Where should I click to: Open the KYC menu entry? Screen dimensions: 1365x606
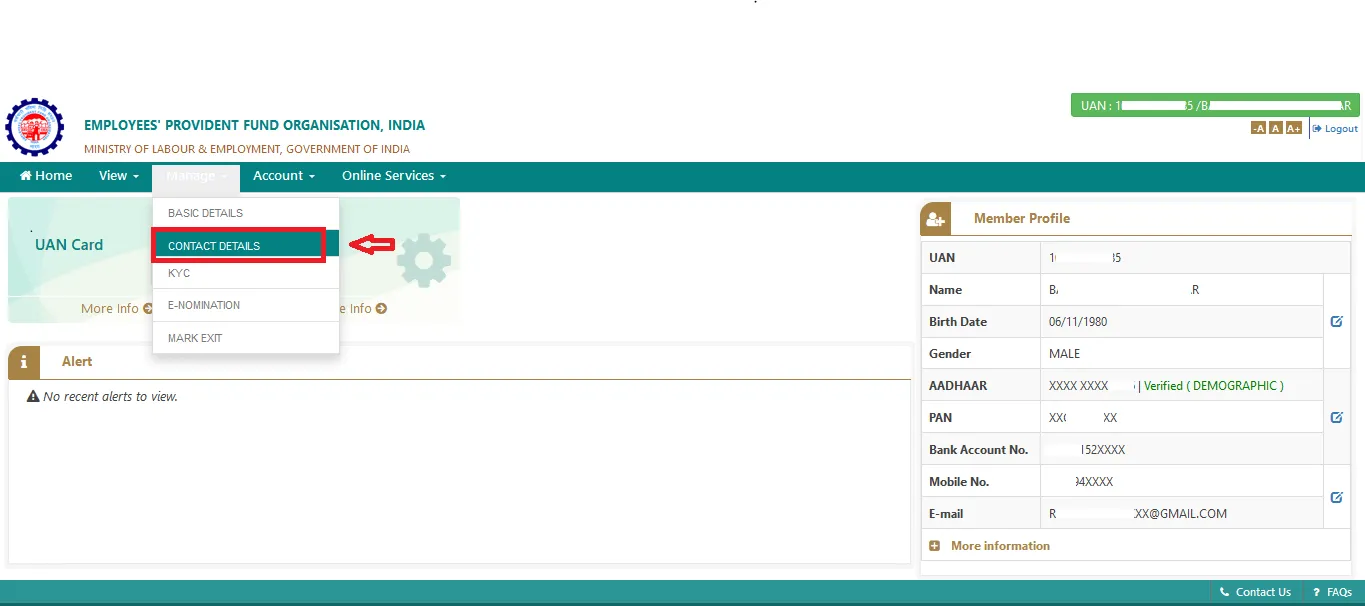246,273
